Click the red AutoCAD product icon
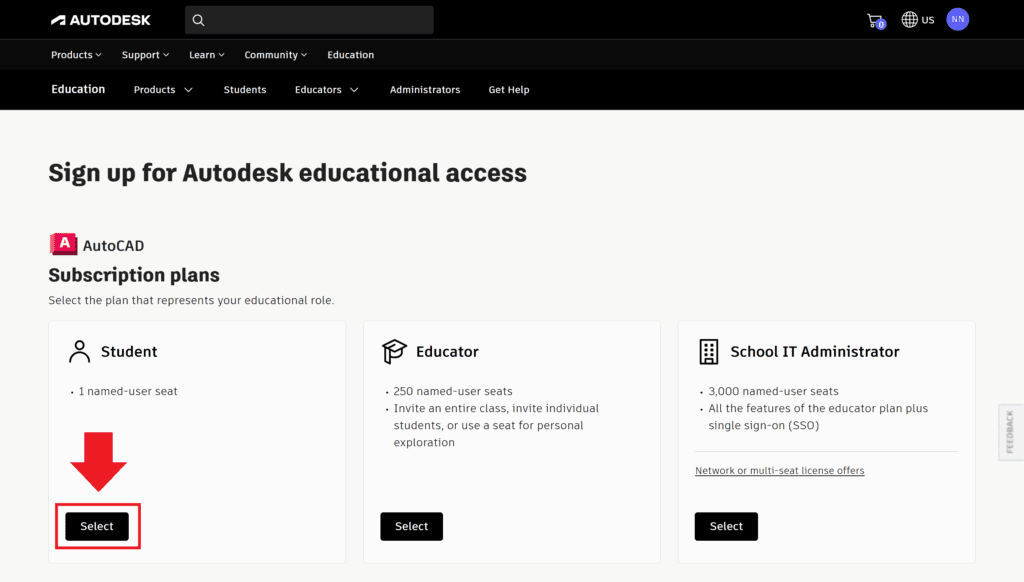The width and height of the screenshot is (1024, 582). pyautogui.click(x=63, y=245)
